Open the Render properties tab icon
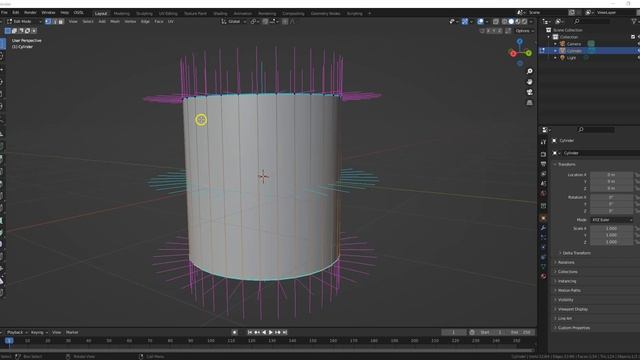640x360 pixels. coord(543,154)
